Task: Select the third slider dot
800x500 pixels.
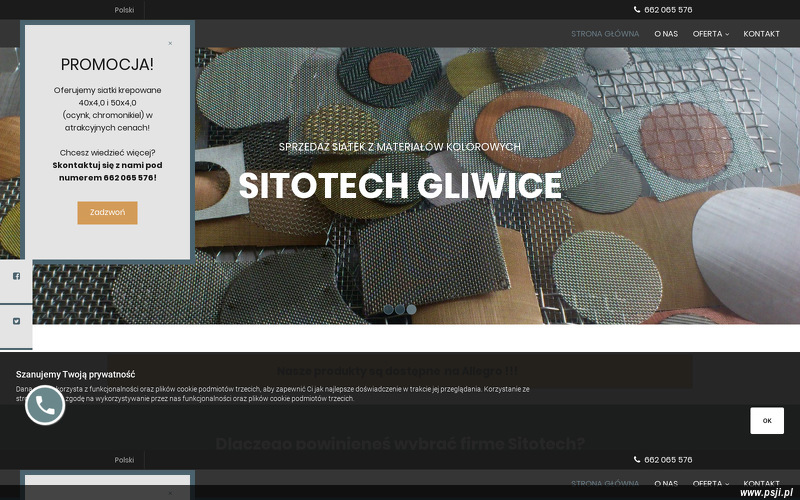Action: click(411, 309)
